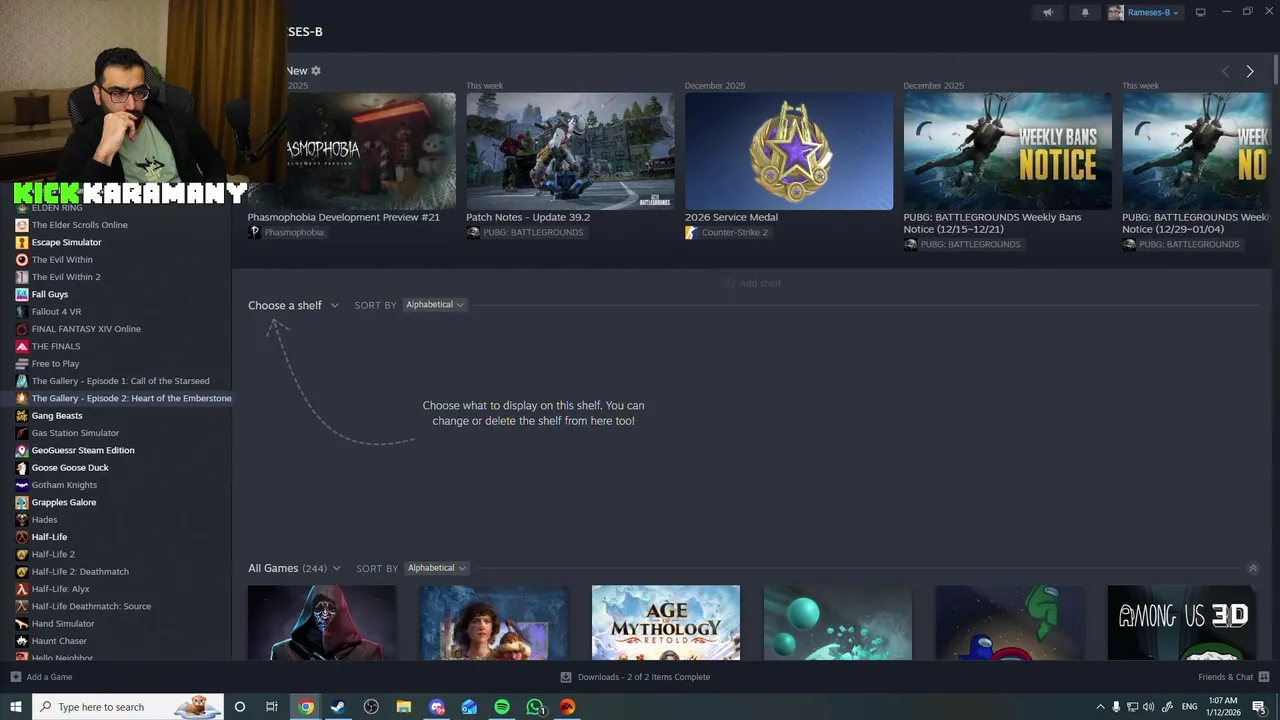Select Half-Life 2 entry
Viewport: 1280px width, 720px height.
click(53, 554)
